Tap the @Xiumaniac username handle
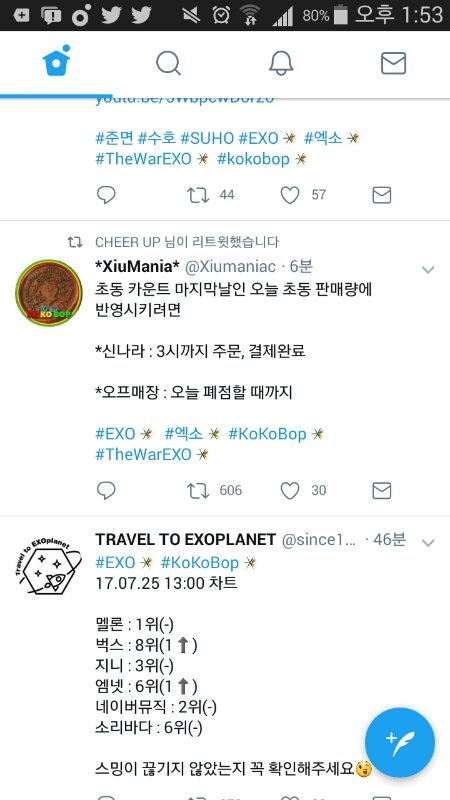The width and height of the screenshot is (450, 800). 230,266
